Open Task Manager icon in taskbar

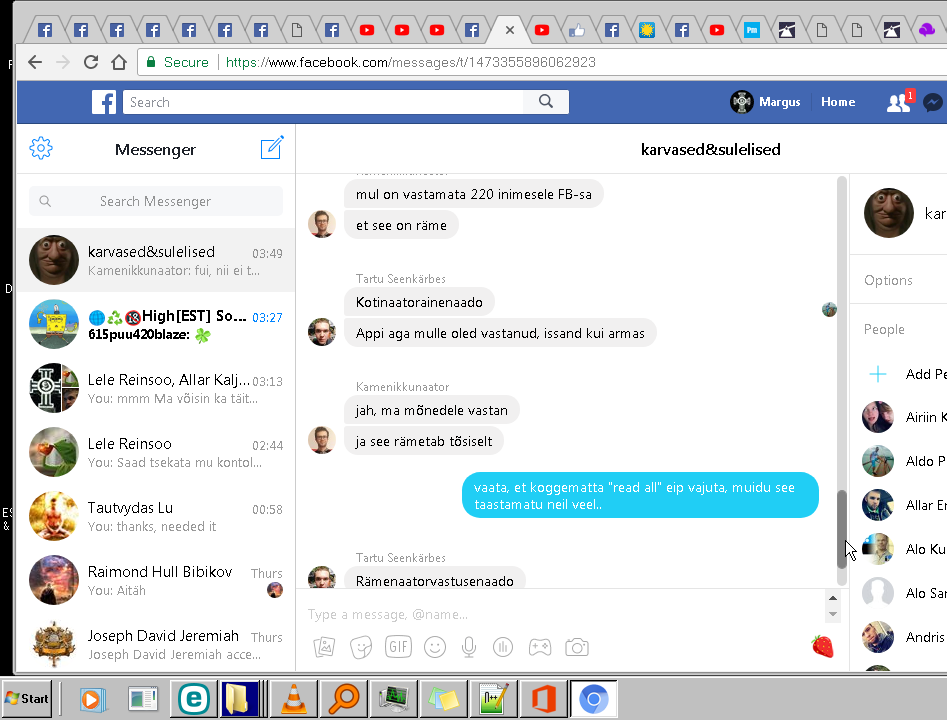click(x=393, y=699)
